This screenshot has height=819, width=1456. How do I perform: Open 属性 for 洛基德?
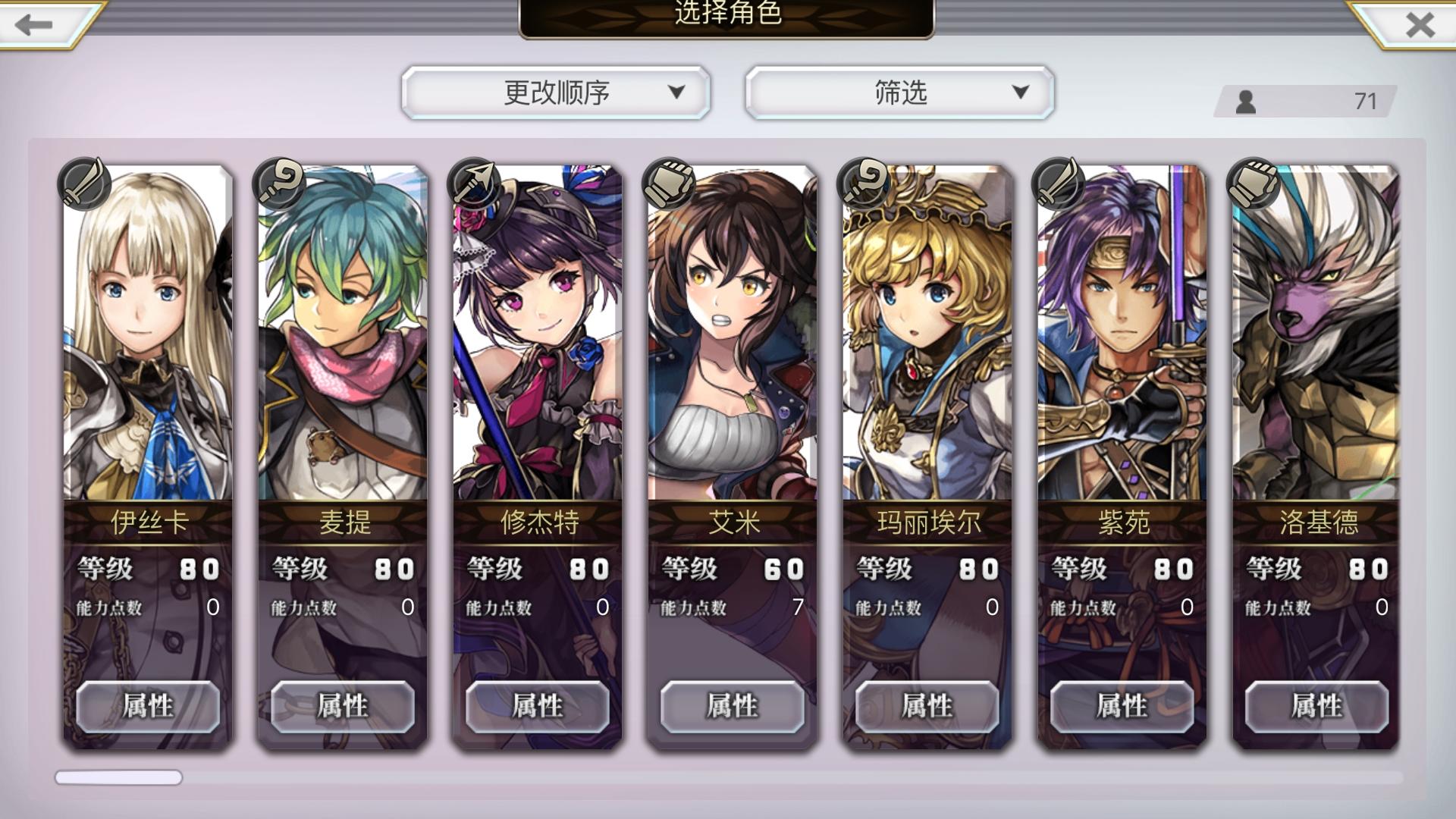1317,706
